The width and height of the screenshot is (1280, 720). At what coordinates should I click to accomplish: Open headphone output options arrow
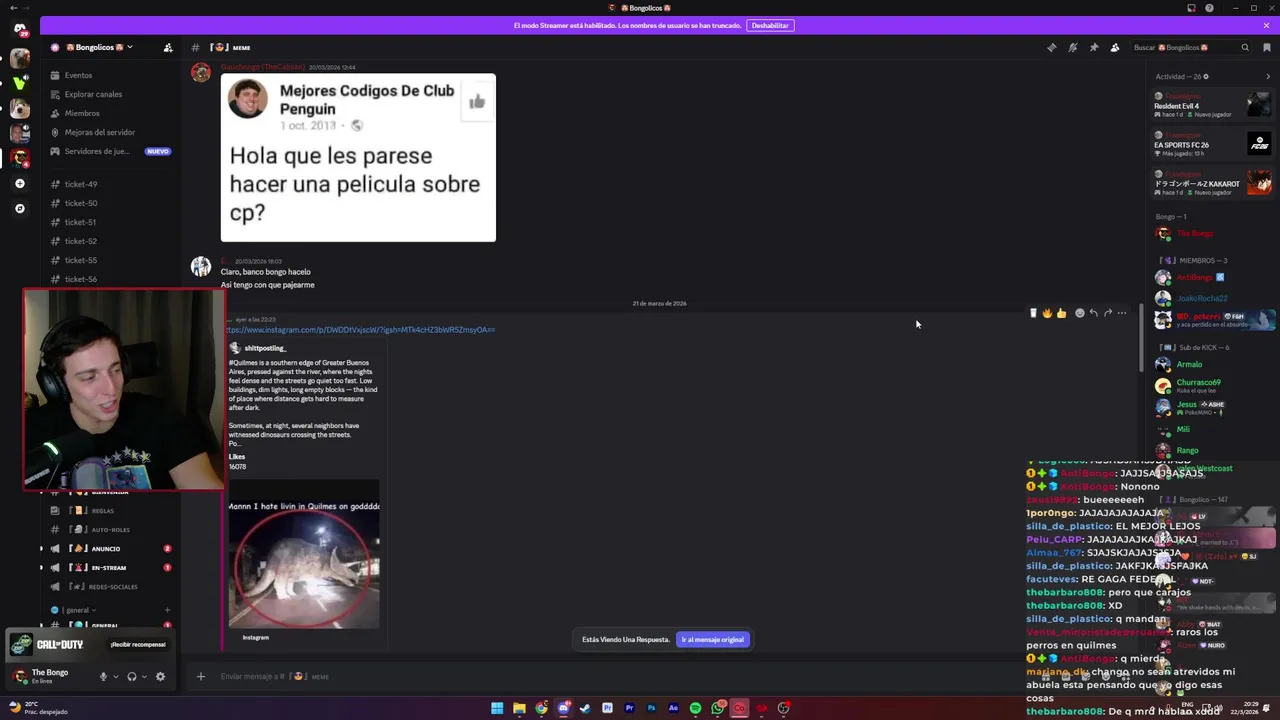(144, 676)
